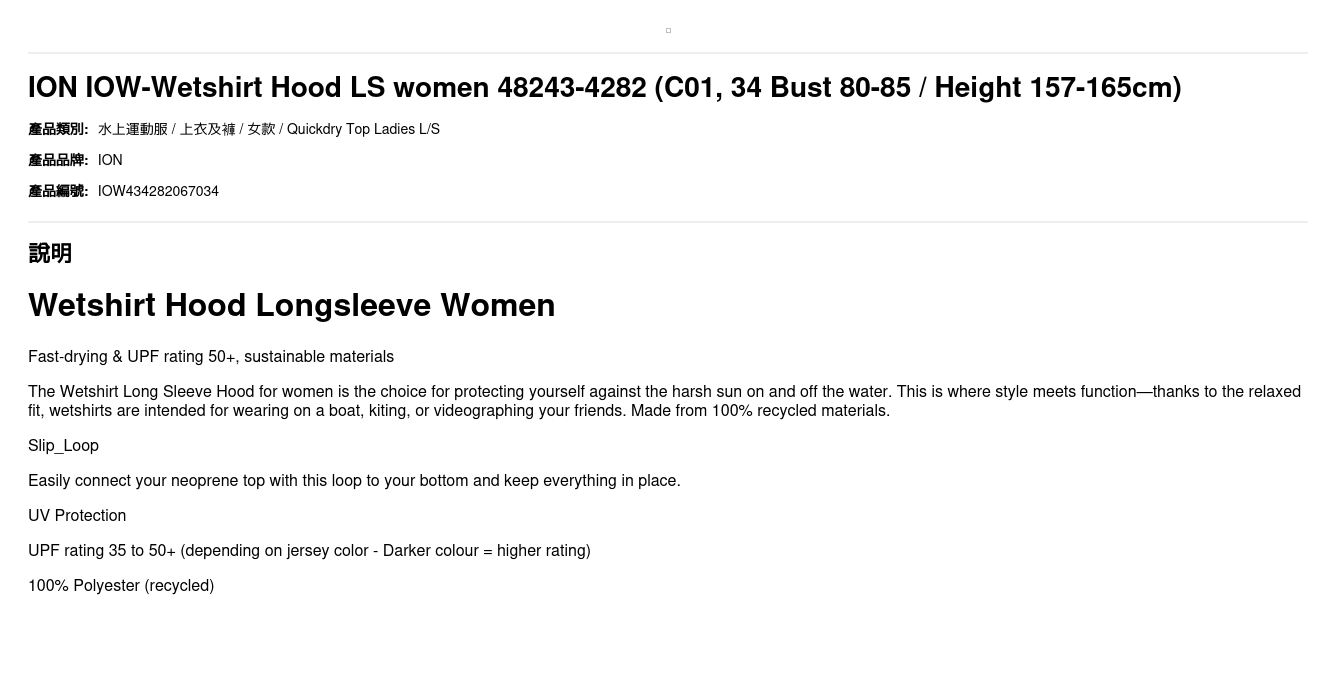The width and height of the screenshot is (1328, 676).
Task: Select the 水上運動服 category text
Action: (x=133, y=129)
